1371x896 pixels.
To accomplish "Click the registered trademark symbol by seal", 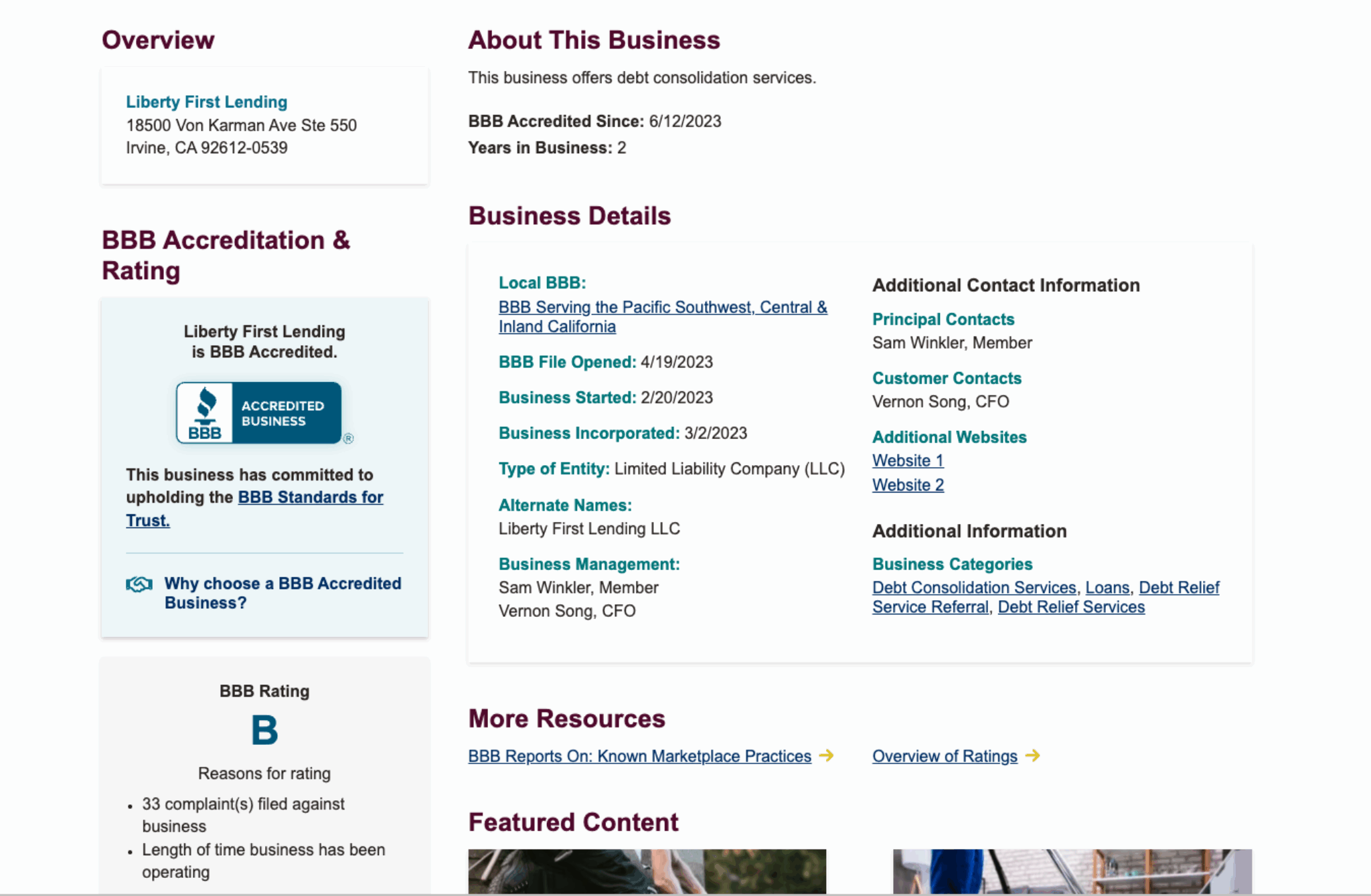I will click(x=348, y=439).
